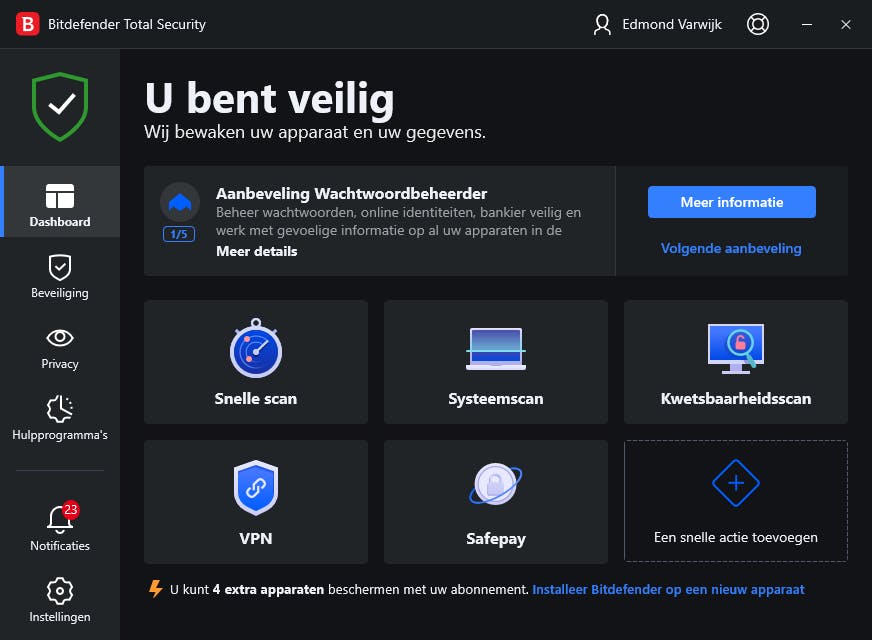The width and height of the screenshot is (872, 640).
Task: Click the green shield status icon
Action: 60,106
